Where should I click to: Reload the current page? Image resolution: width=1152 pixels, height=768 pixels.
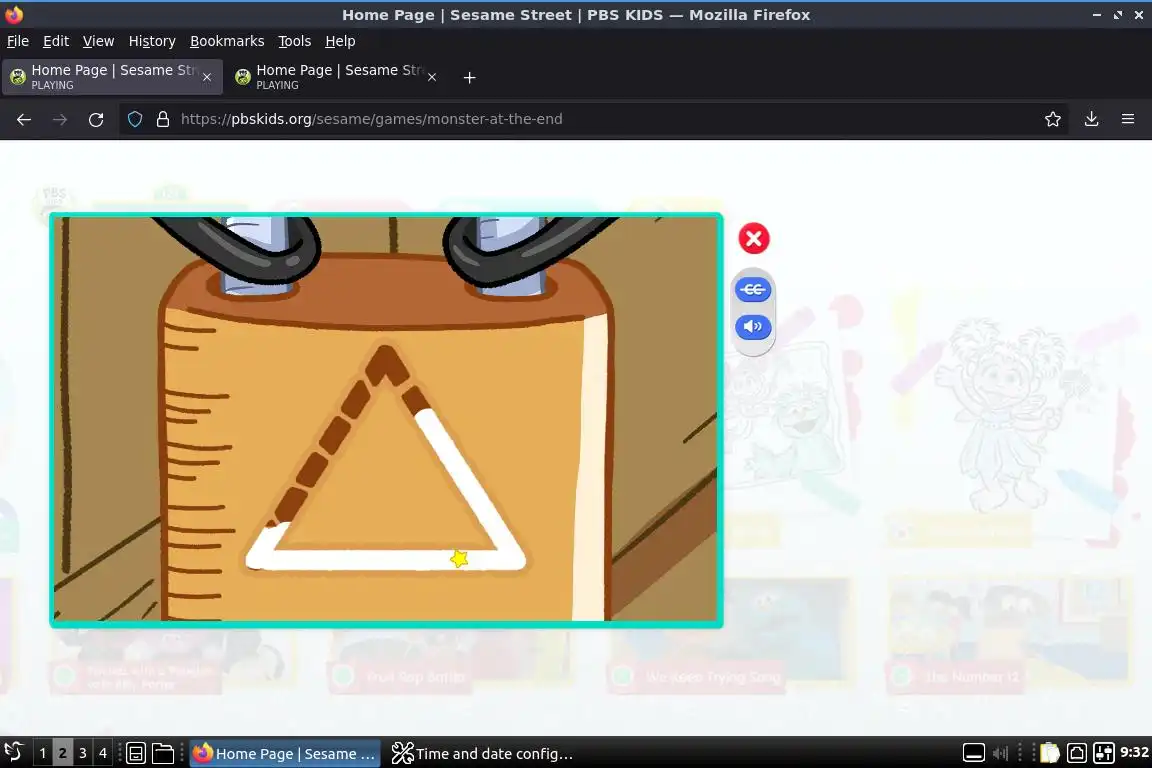pos(96,119)
